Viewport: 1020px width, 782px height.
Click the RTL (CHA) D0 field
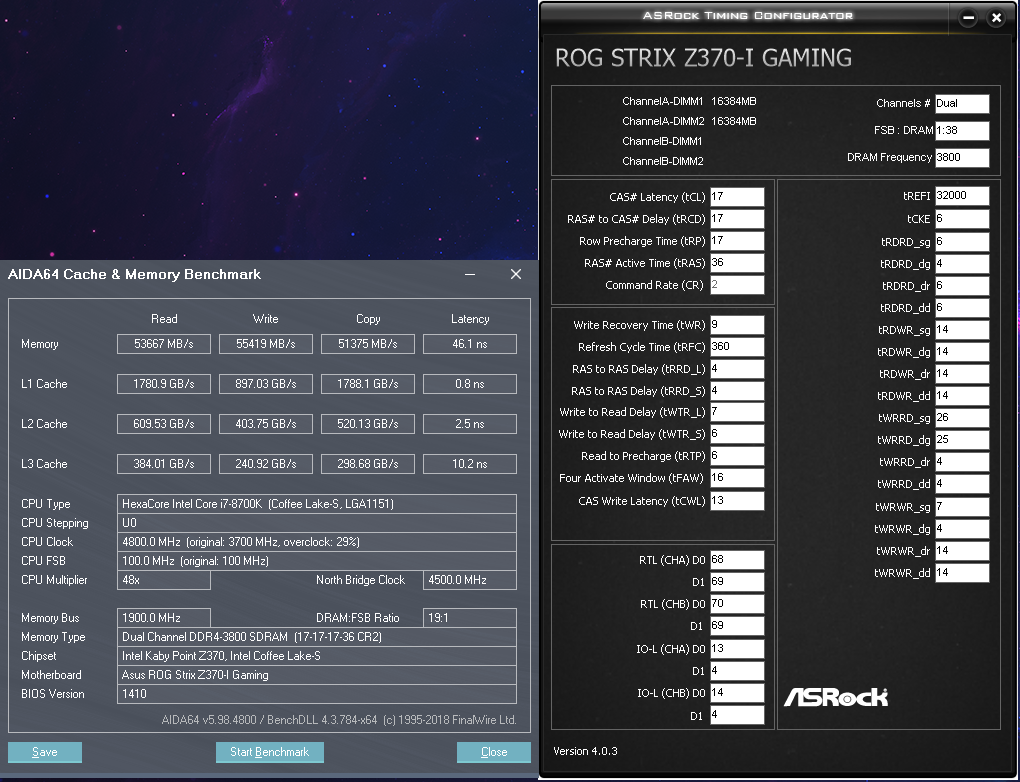[737, 560]
